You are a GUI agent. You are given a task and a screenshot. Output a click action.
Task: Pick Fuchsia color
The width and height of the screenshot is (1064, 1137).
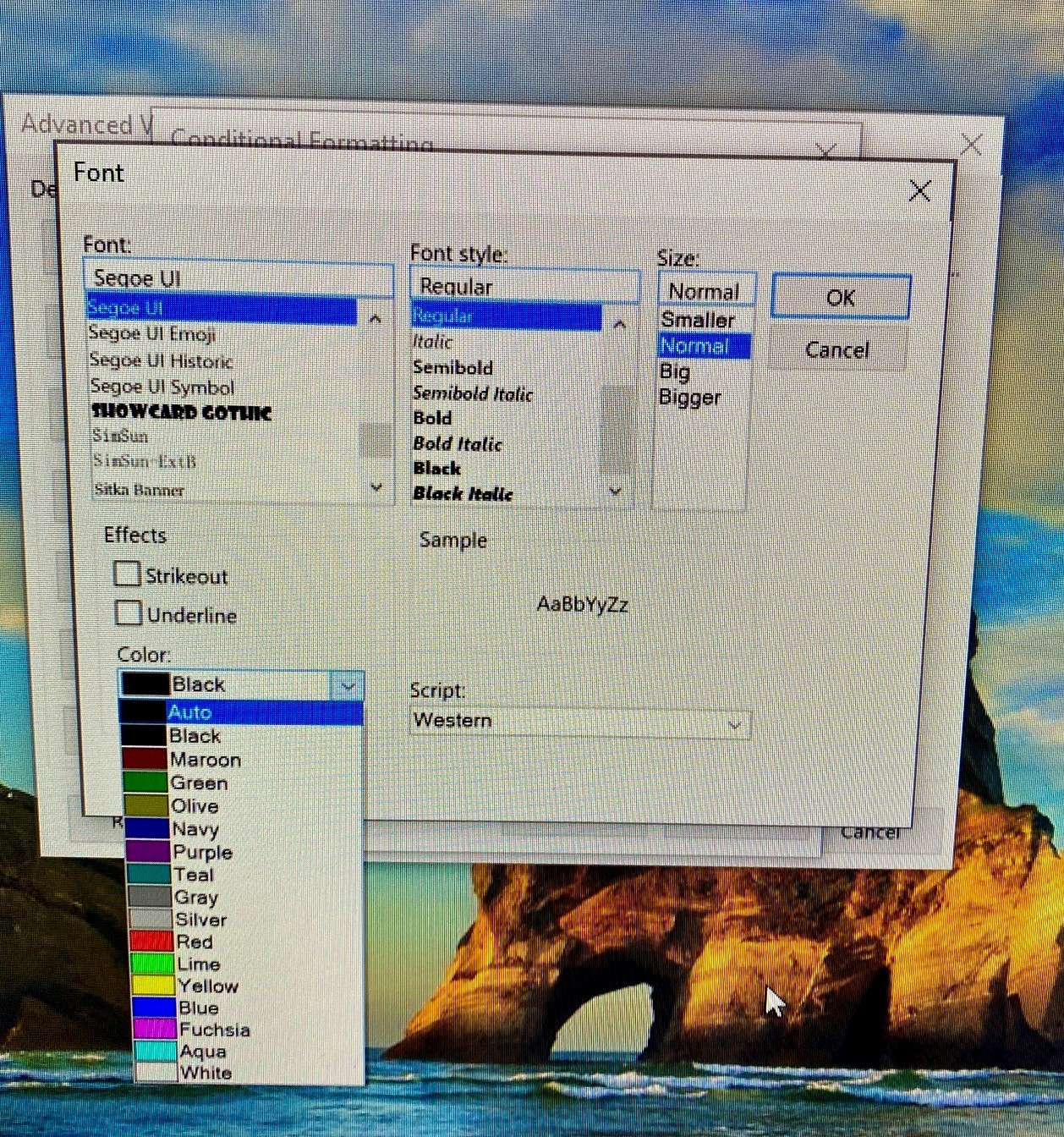[x=250, y=1030]
